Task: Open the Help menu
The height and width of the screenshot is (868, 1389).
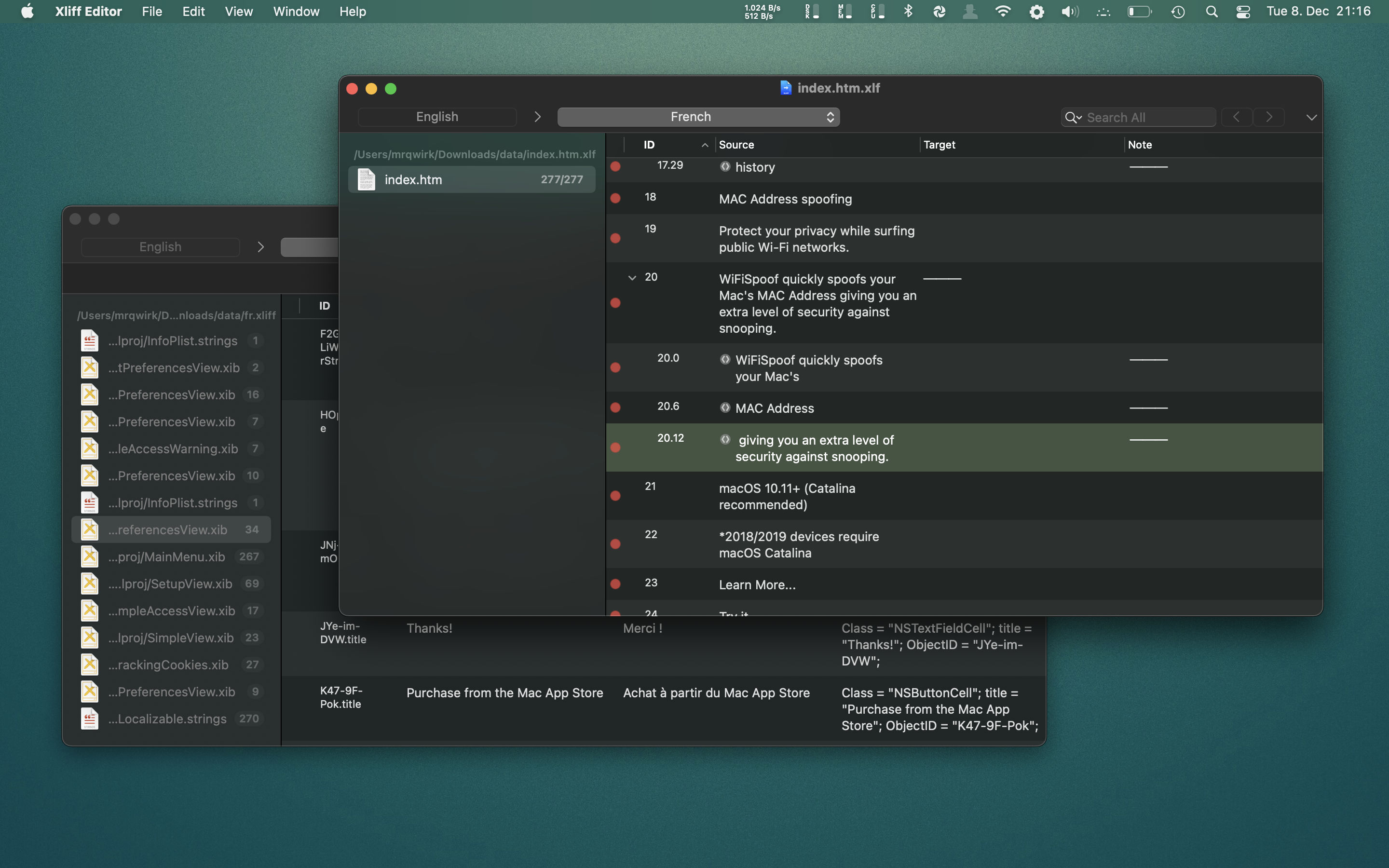Action: click(x=353, y=12)
